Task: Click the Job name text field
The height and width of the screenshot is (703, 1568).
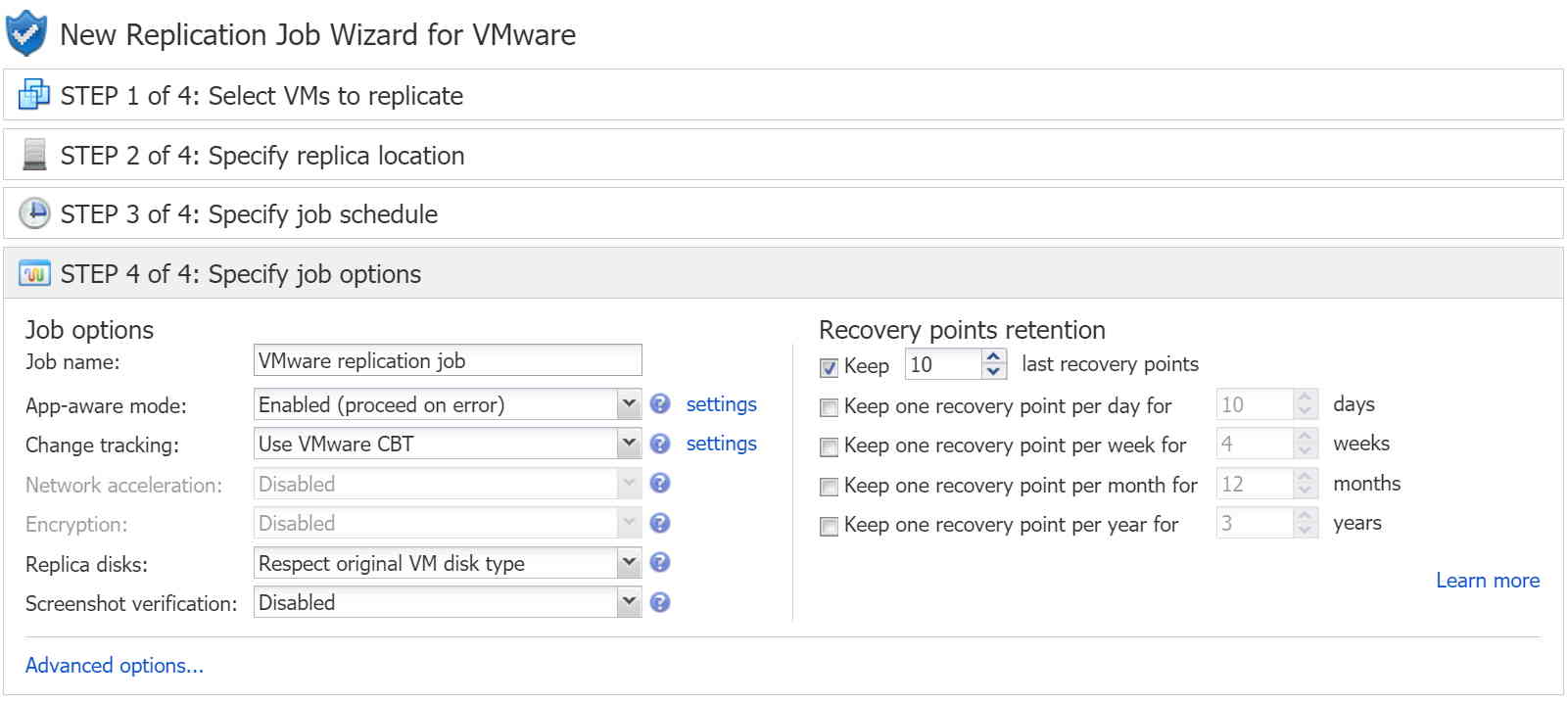Action: pos(448,360)
